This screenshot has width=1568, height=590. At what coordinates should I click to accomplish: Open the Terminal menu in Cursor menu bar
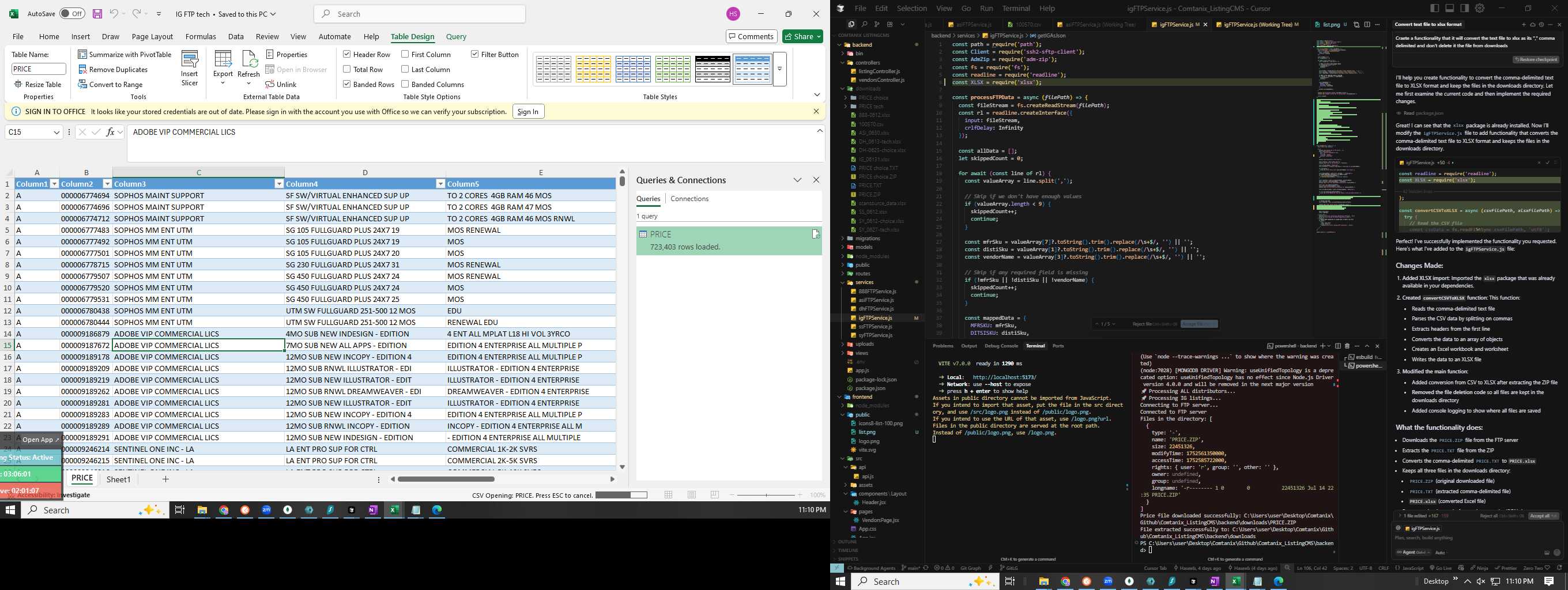pyautogui.click(x=1016, y=8)
